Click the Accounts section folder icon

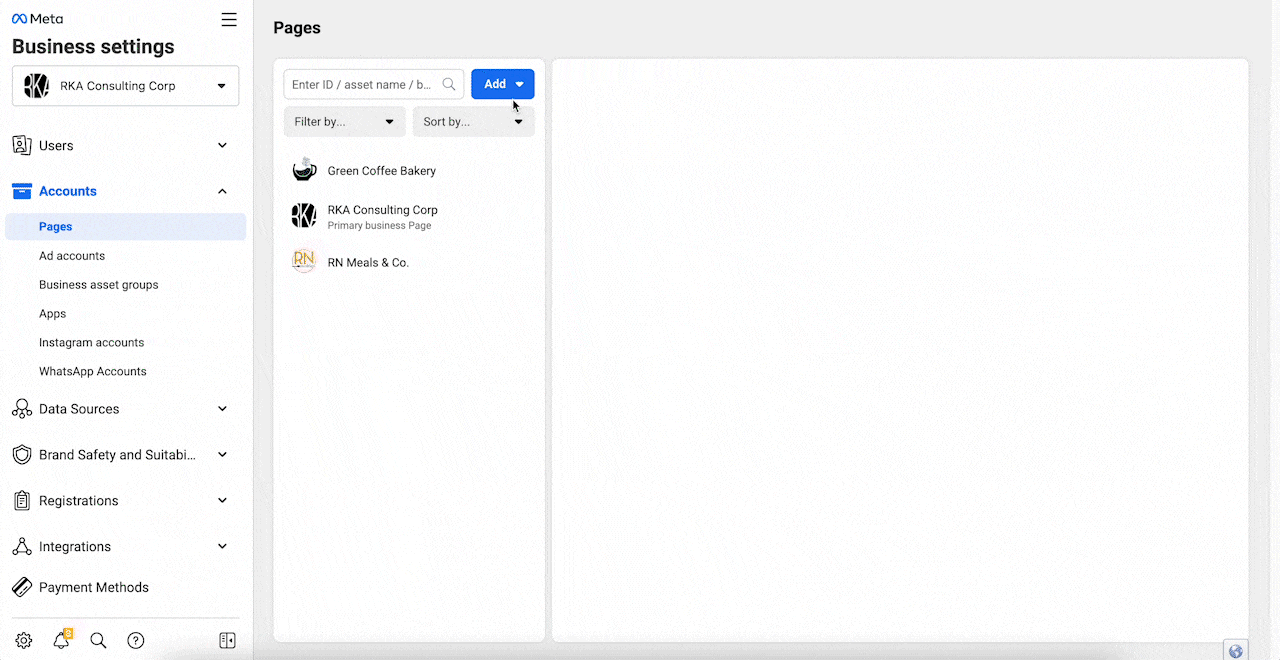(x=22, y=191)
